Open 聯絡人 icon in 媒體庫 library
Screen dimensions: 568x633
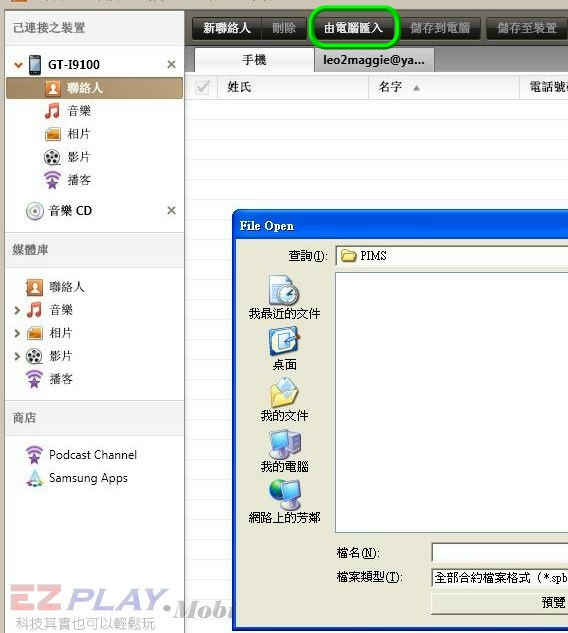pos(34,287)
